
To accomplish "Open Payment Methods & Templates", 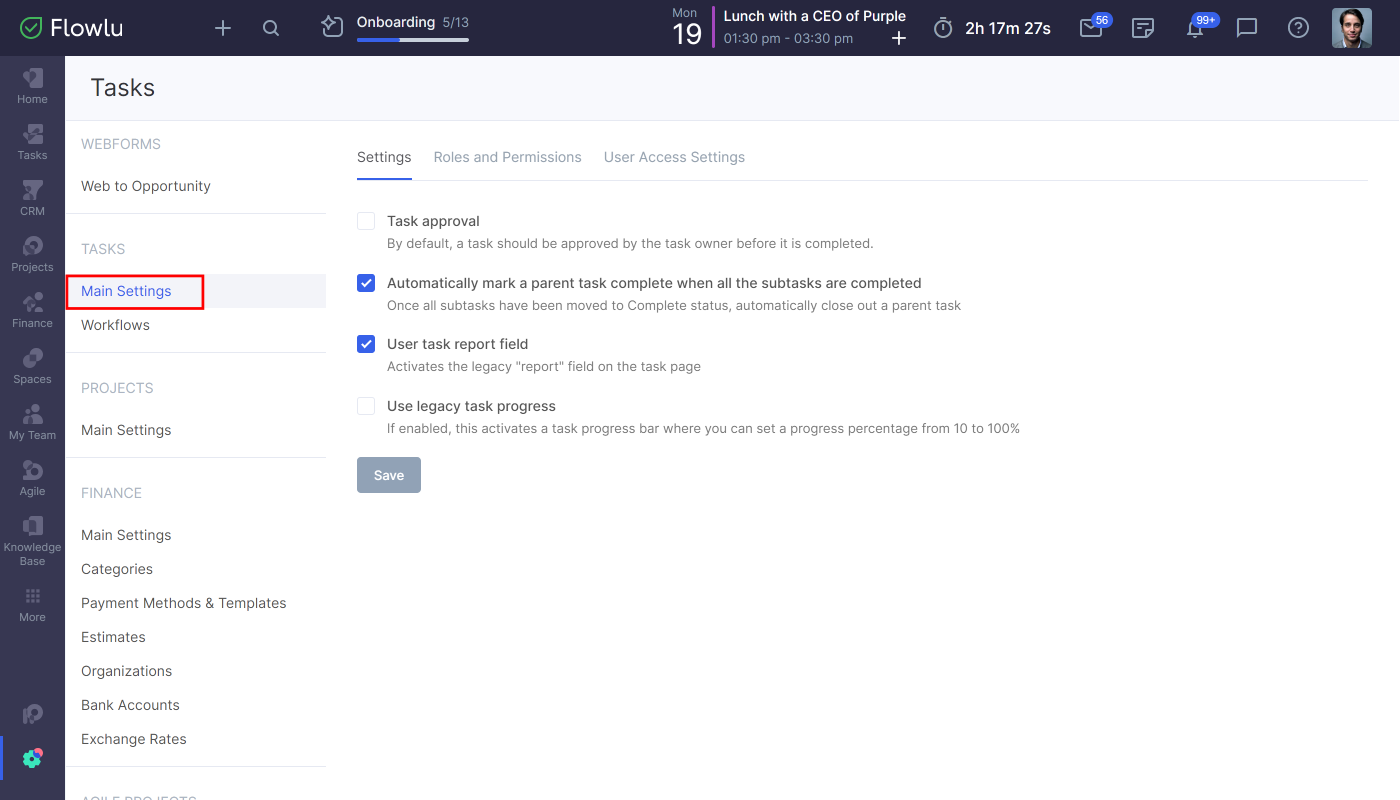I will click(184, 603).
